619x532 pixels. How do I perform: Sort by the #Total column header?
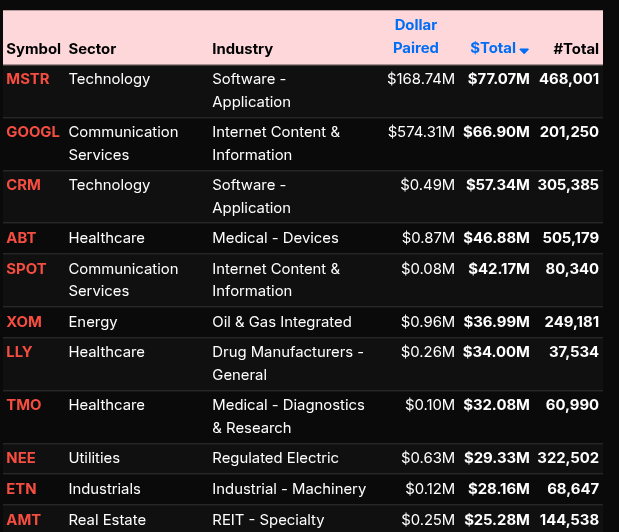coord(575,48)
